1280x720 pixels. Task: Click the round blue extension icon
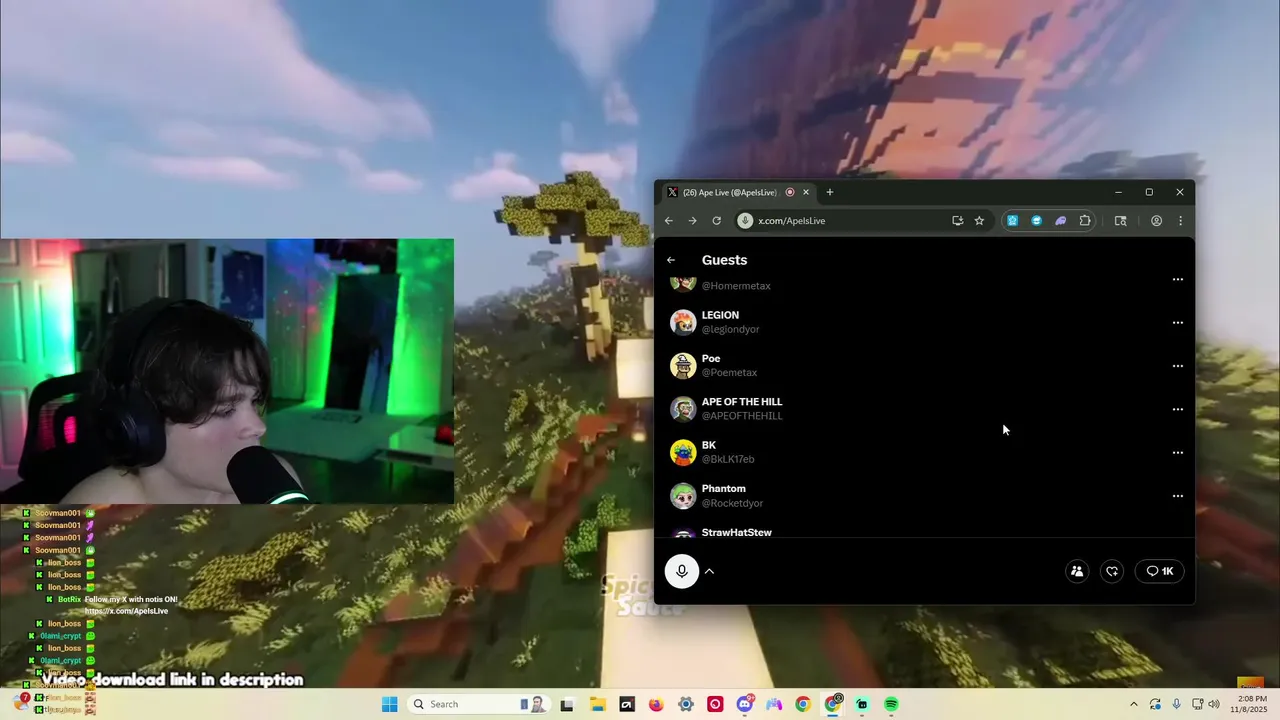1037,221
